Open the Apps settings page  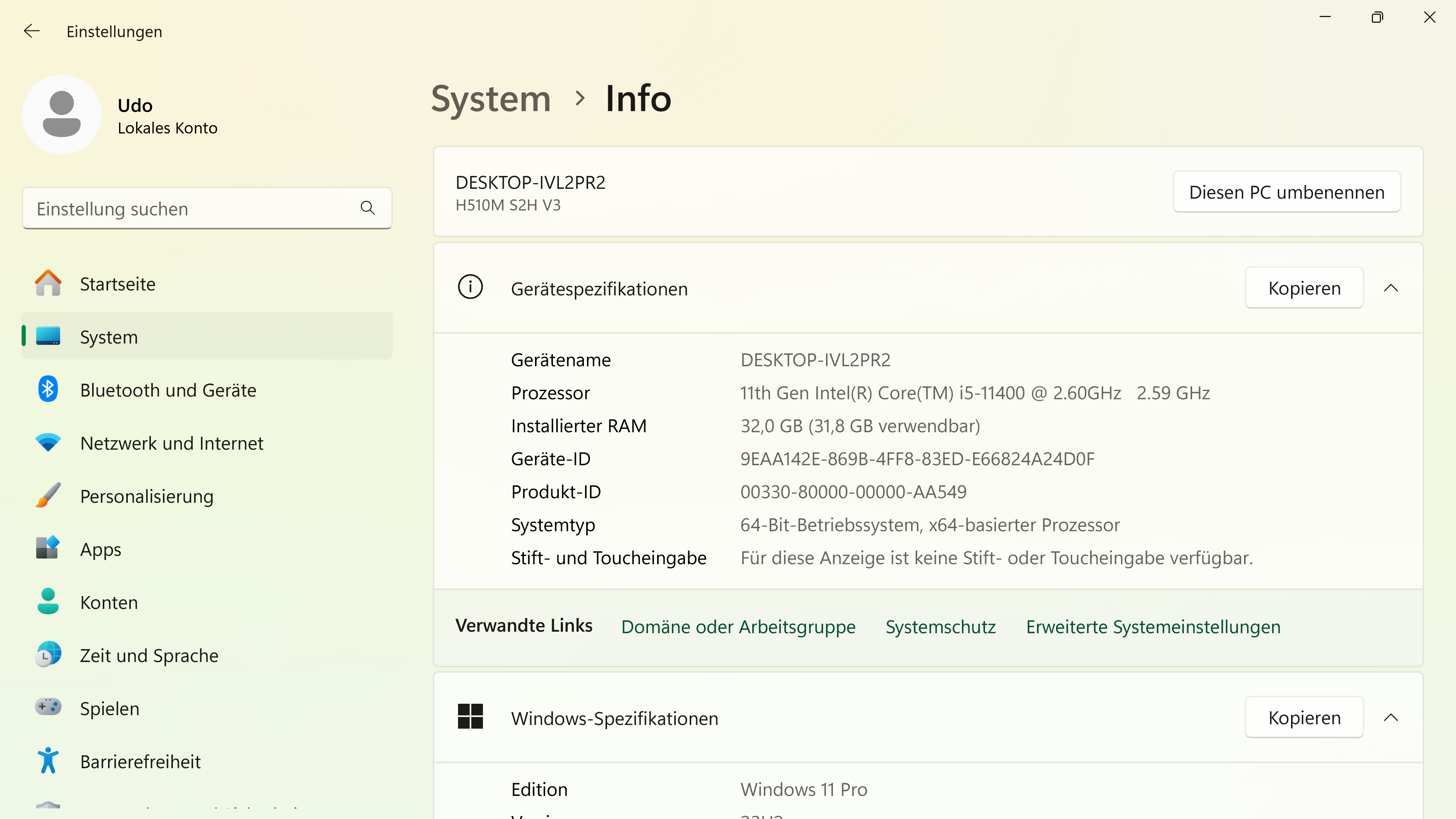point(207,549)
